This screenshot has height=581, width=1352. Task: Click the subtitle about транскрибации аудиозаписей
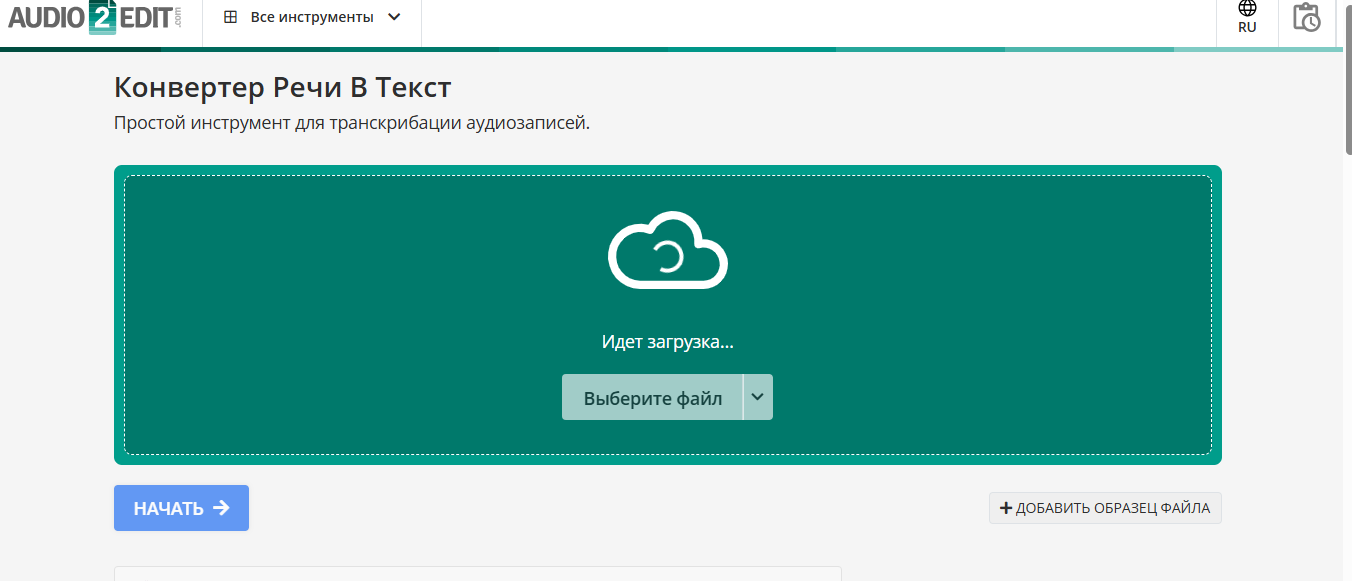tap(352, 124)
